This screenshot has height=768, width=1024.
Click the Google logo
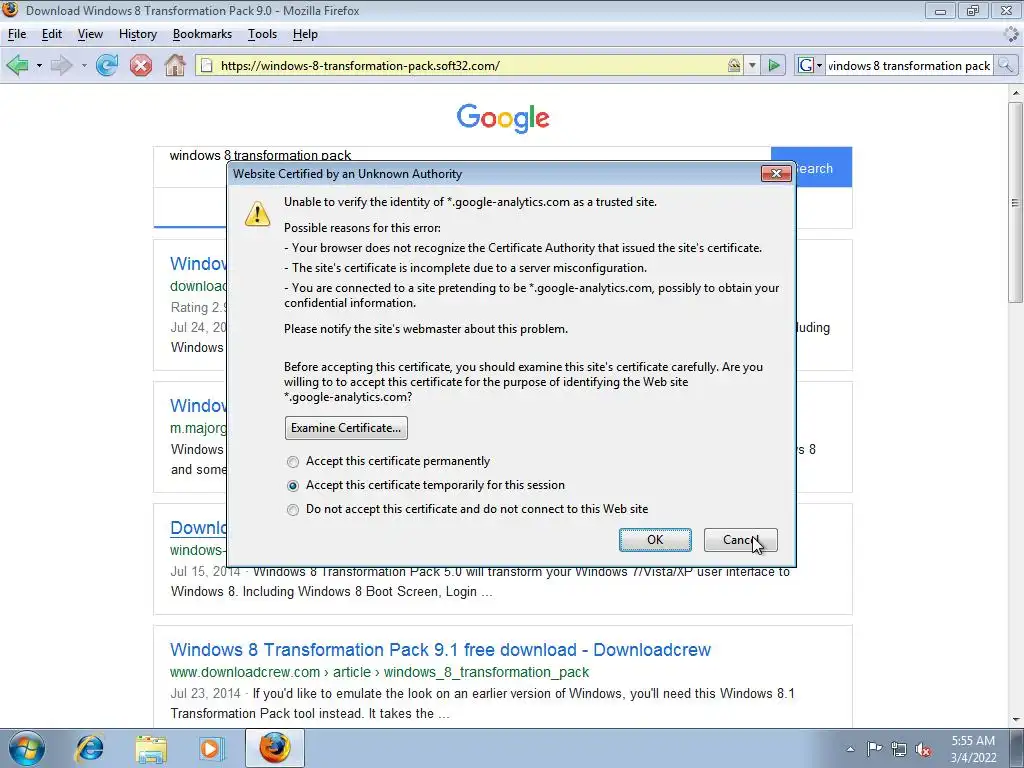pos(503,118)
